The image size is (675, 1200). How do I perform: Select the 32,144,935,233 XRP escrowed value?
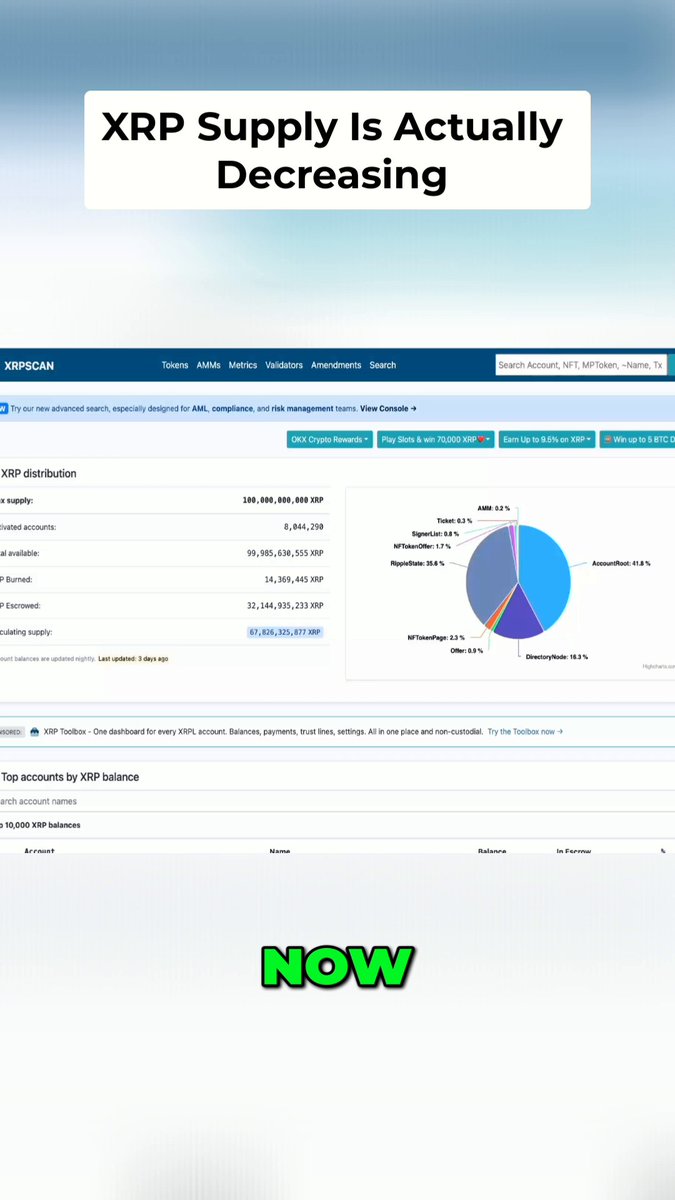[x=287, y=605]
